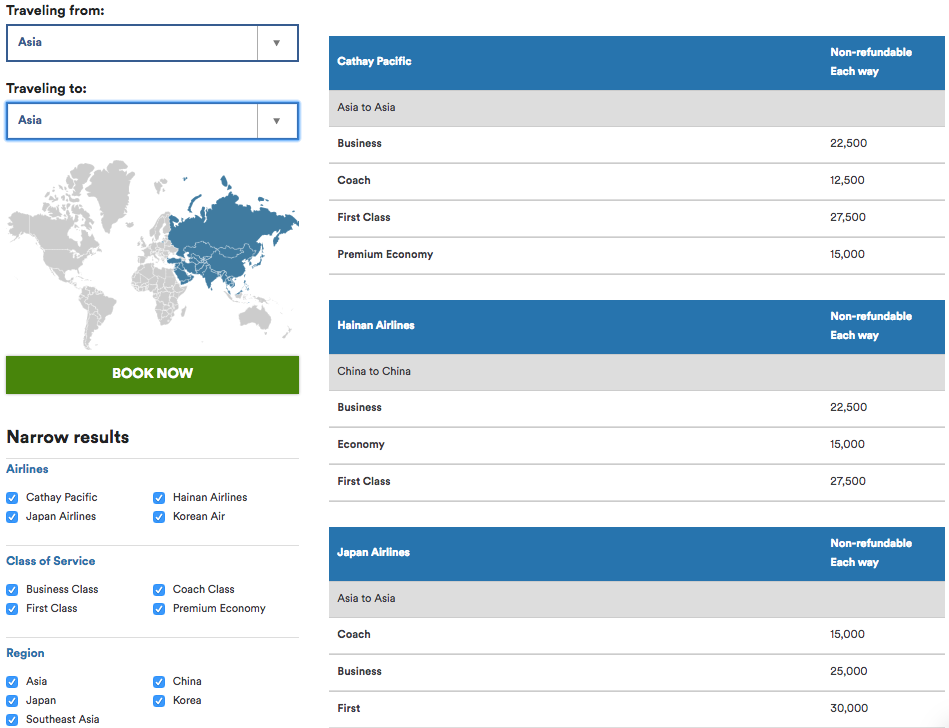949x728 pixels.
Task: Toggle the First Class filter checkbox
Action: point(12,609)
